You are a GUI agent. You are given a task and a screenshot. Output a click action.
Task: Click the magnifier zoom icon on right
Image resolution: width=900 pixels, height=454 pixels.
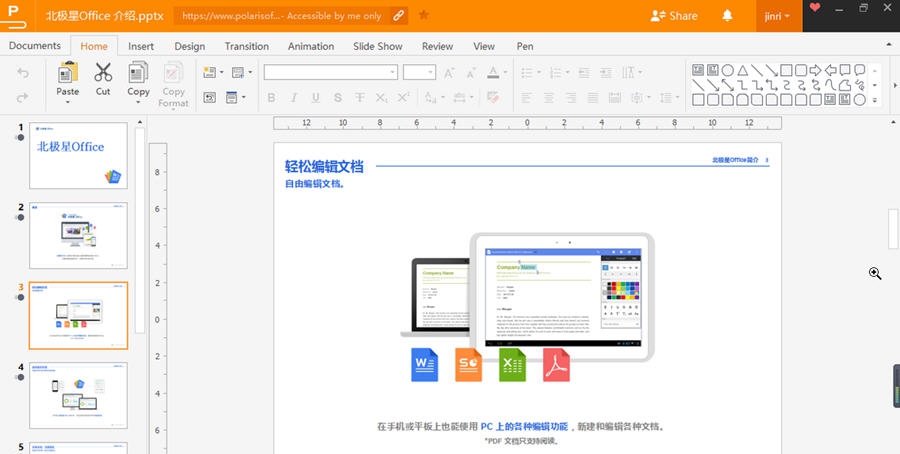pos(875,273)
